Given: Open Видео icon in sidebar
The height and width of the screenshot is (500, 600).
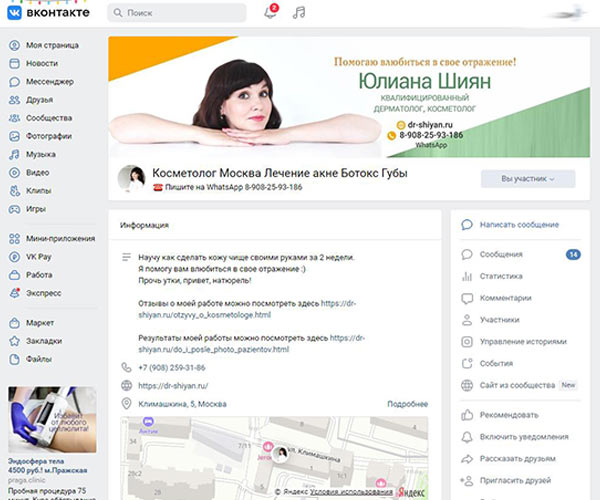Looking at the screenshot, I should coord(14,173).
